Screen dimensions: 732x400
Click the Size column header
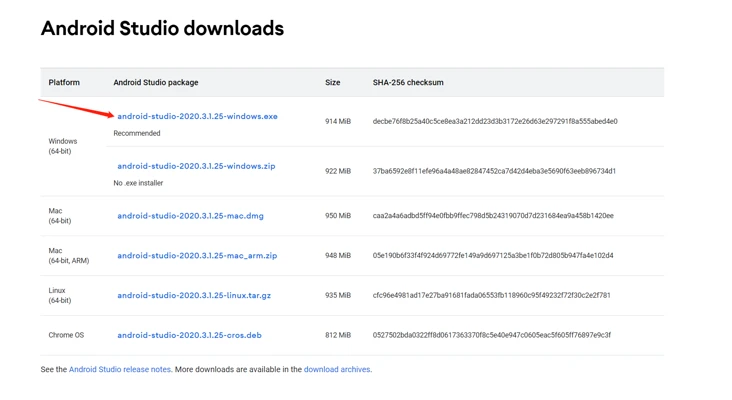click(333, 83)
